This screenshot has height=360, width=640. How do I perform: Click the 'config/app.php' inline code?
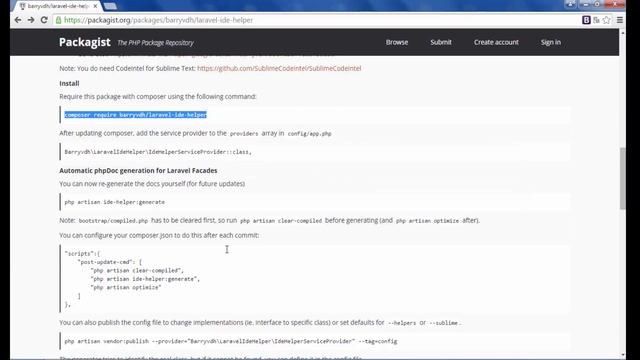(x=309, y=133)
